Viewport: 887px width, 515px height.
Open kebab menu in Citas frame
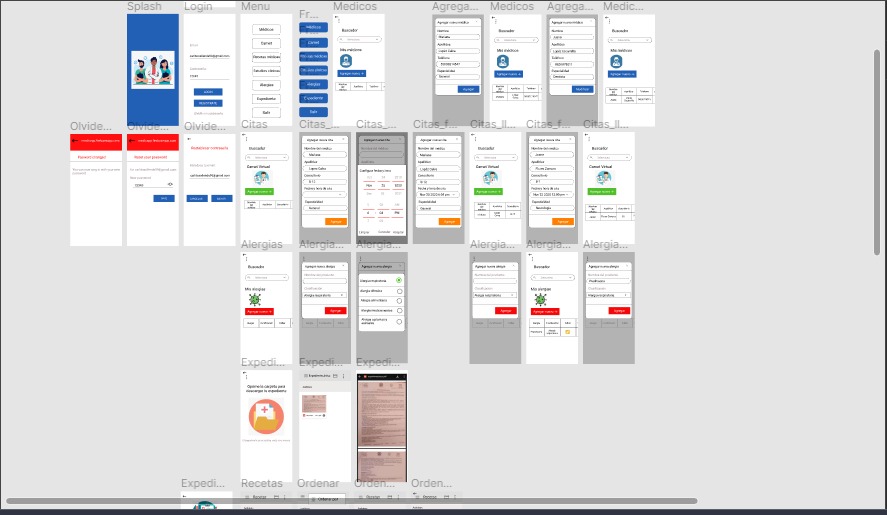click(247, 141)
